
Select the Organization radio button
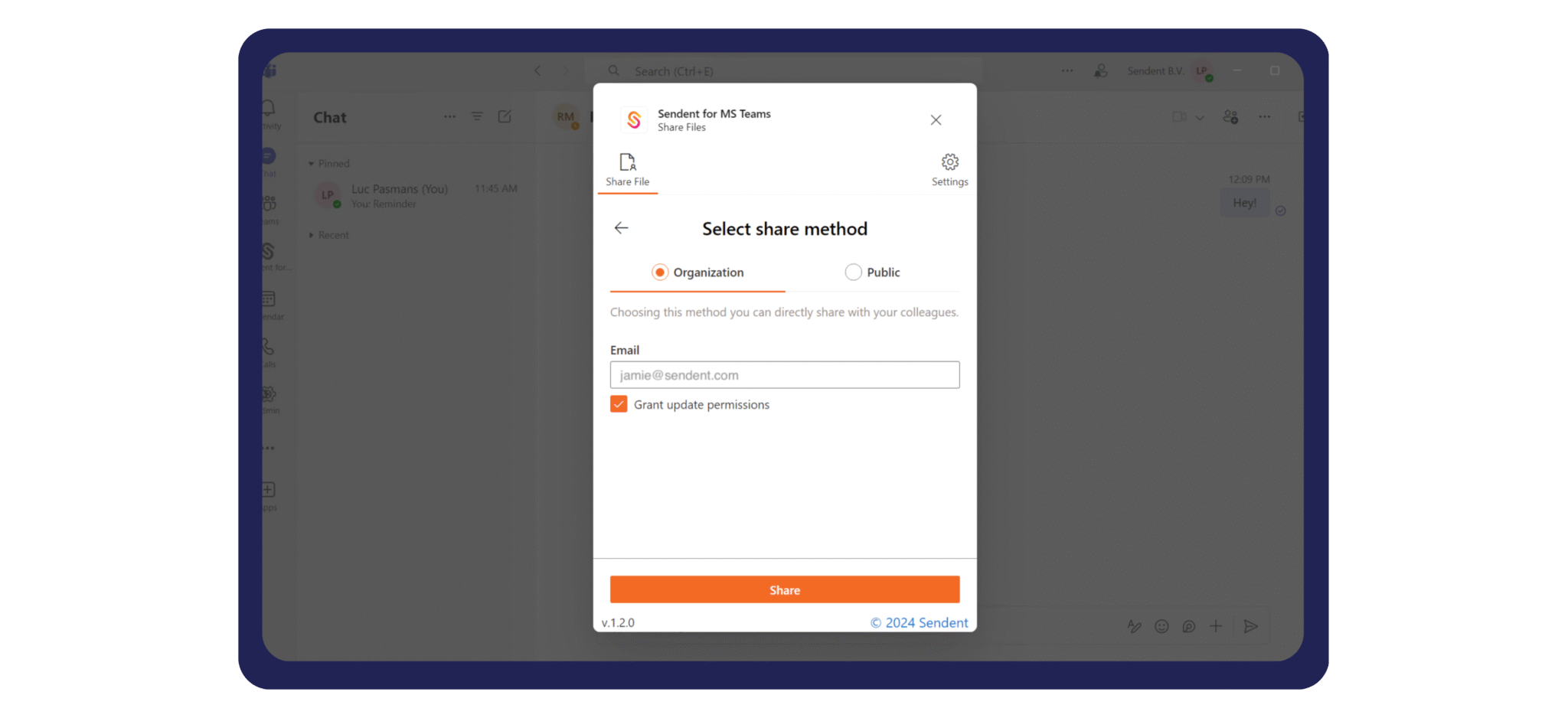[x=660, y=273]
